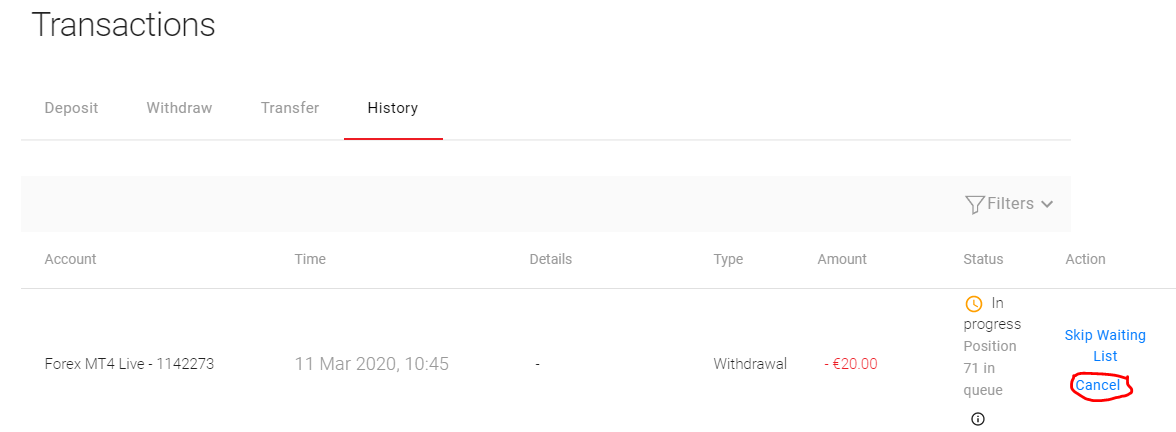Switch to the Withdraw tab
This screenshot has width=1176, height=432.
[179, 108]
